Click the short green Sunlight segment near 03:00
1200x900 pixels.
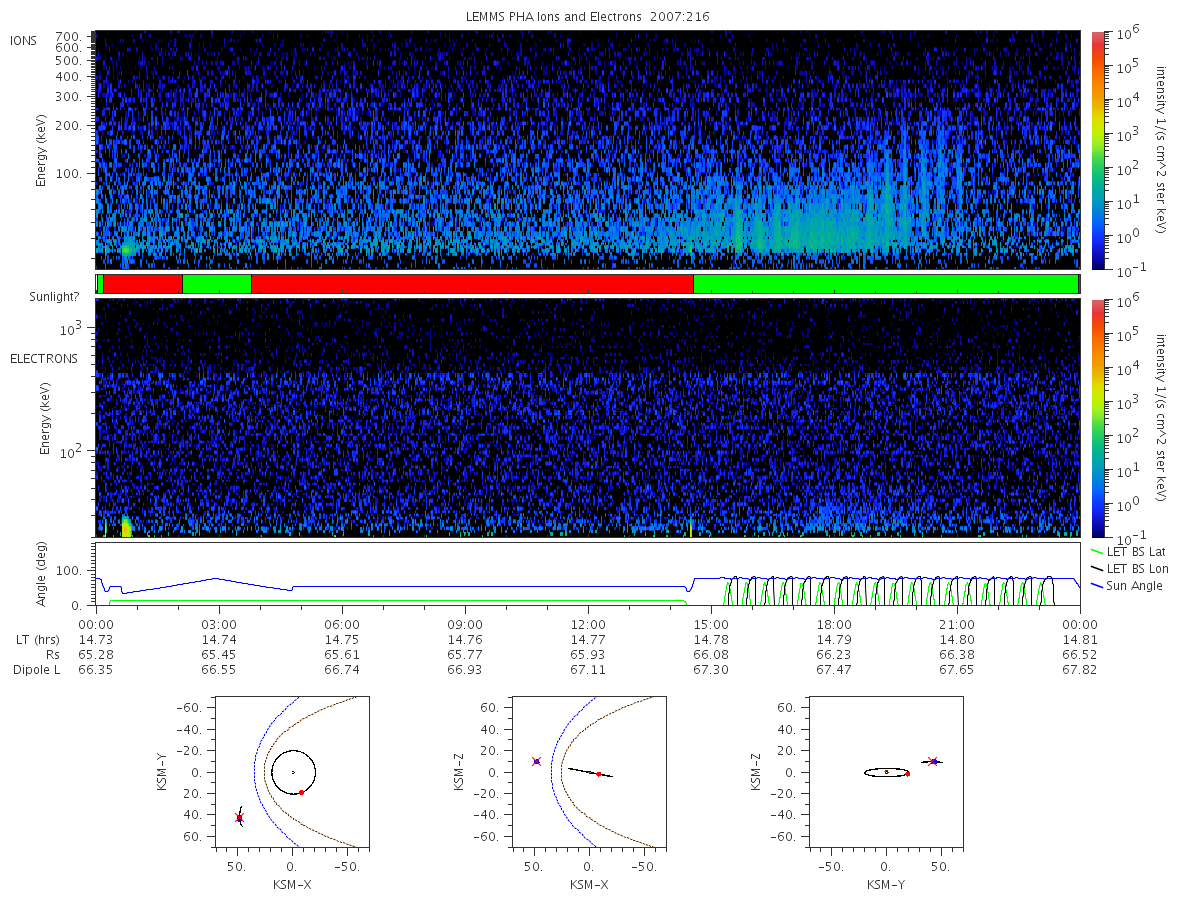[217, 284]
